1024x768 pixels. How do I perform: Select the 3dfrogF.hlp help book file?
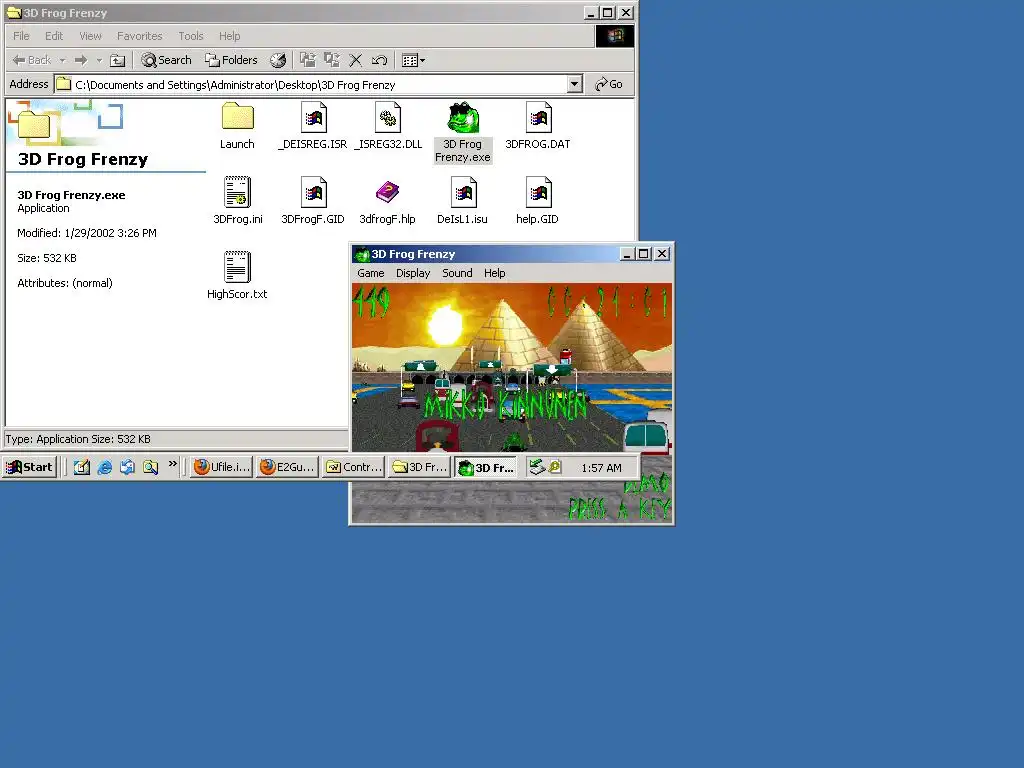387,200
